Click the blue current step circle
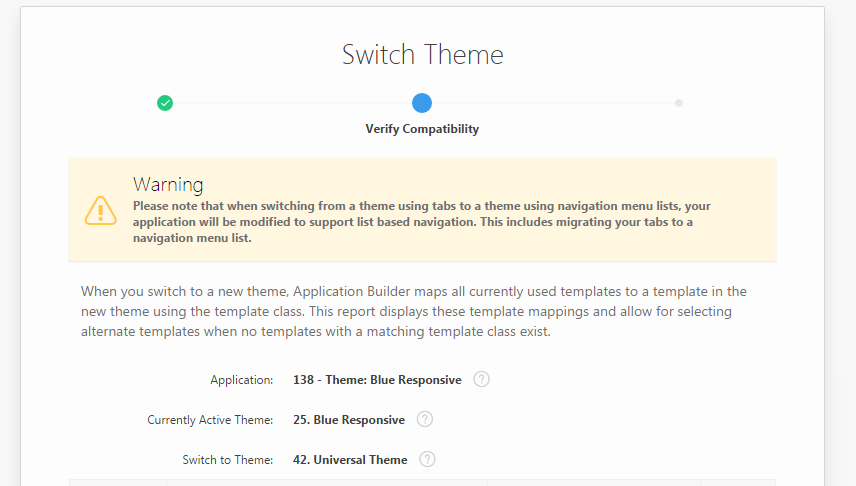This screenshot has width=856, height=486. click(x=422, y=103)
